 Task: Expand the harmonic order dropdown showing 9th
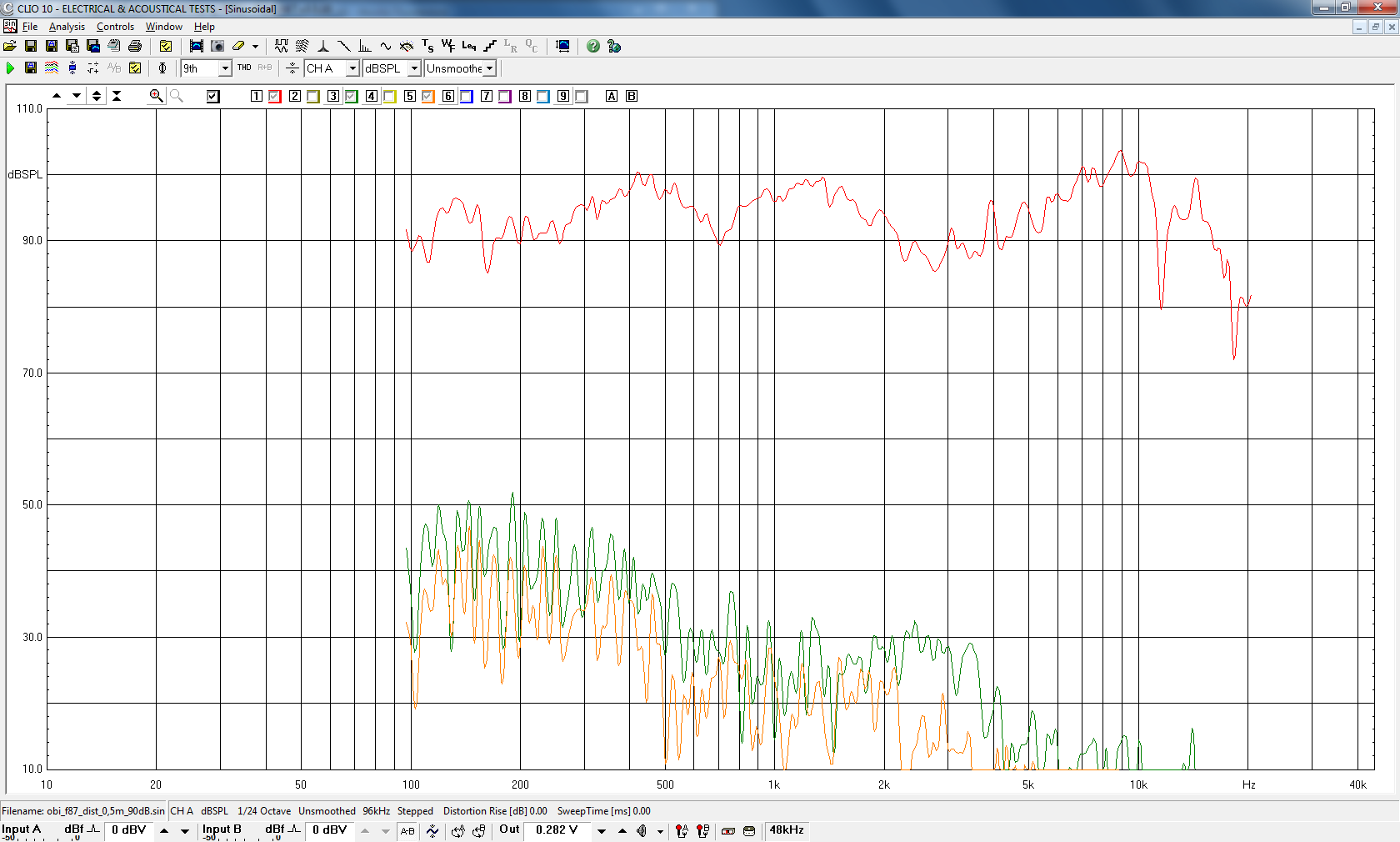(224, 68)
